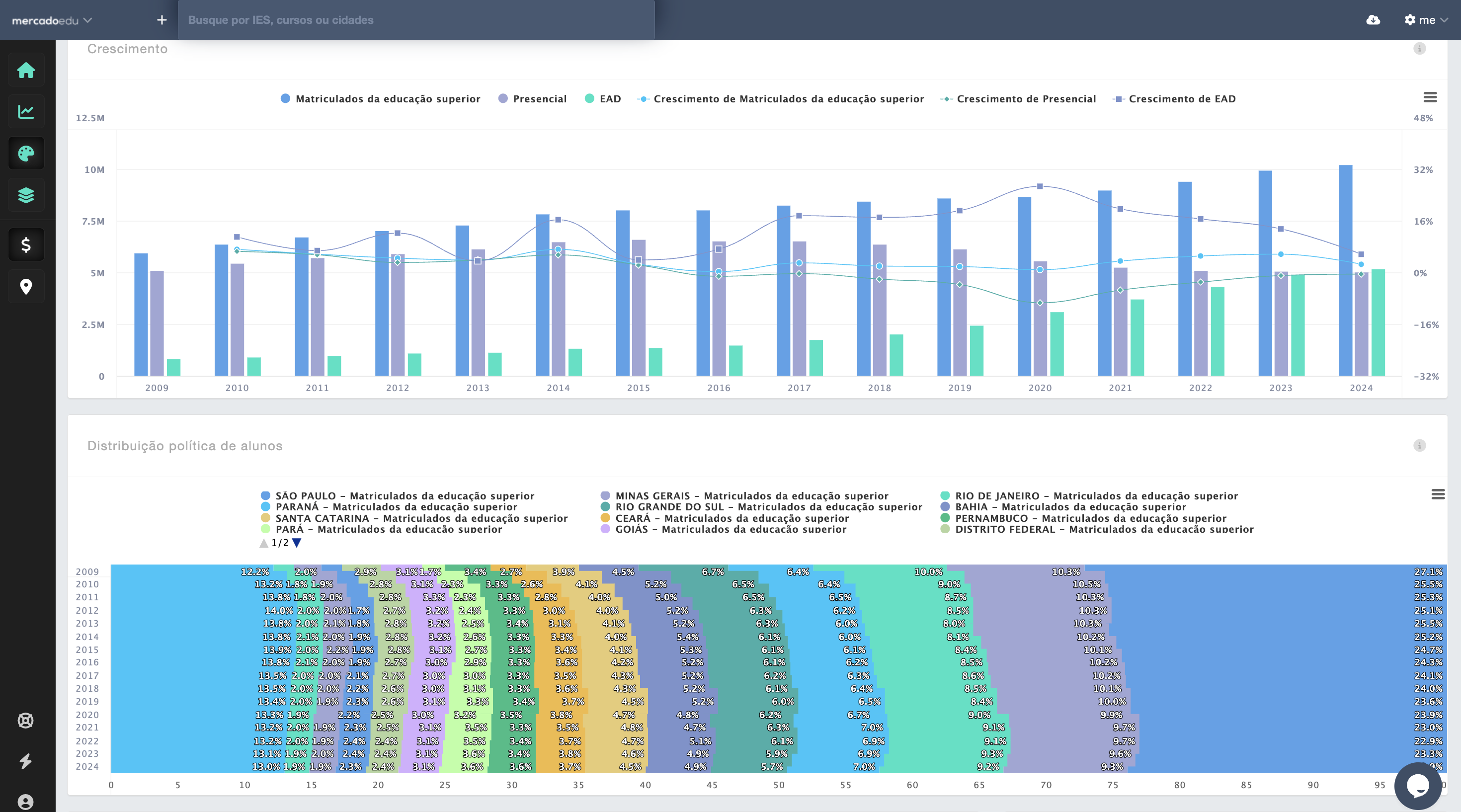This screenshot has width=1461, height=812.
Task: Open the dollar sign finance icon
Action: tap(26, 245)
